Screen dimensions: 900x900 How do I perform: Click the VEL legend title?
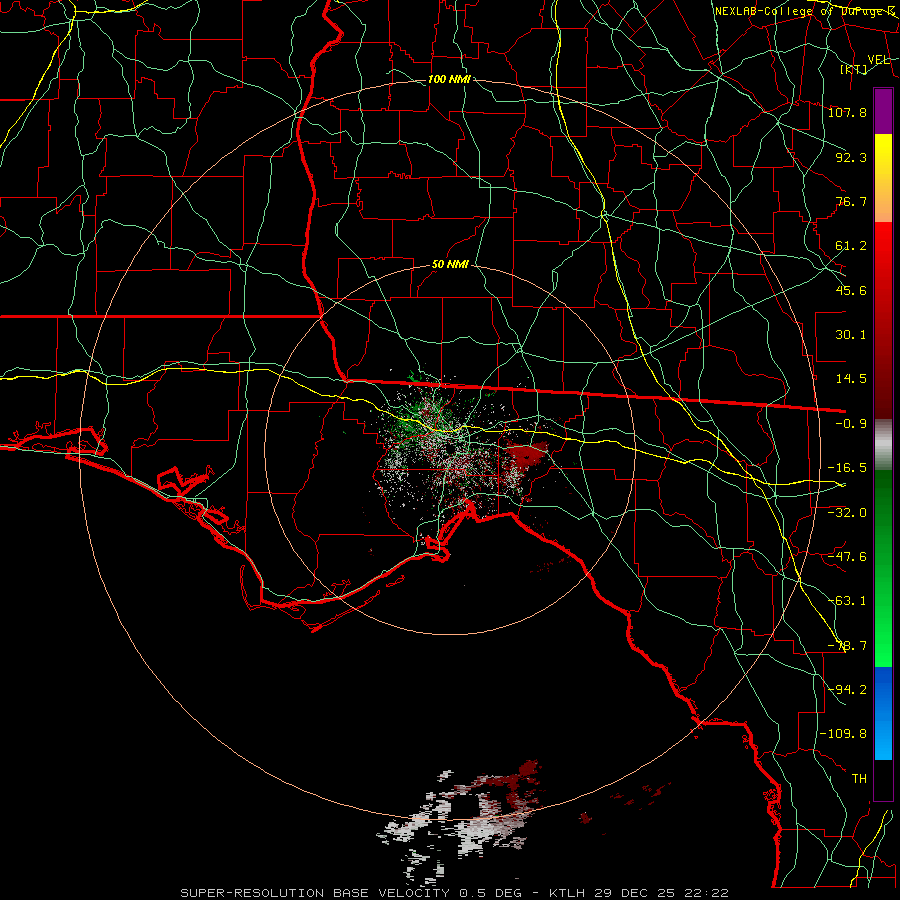(878, 59)
